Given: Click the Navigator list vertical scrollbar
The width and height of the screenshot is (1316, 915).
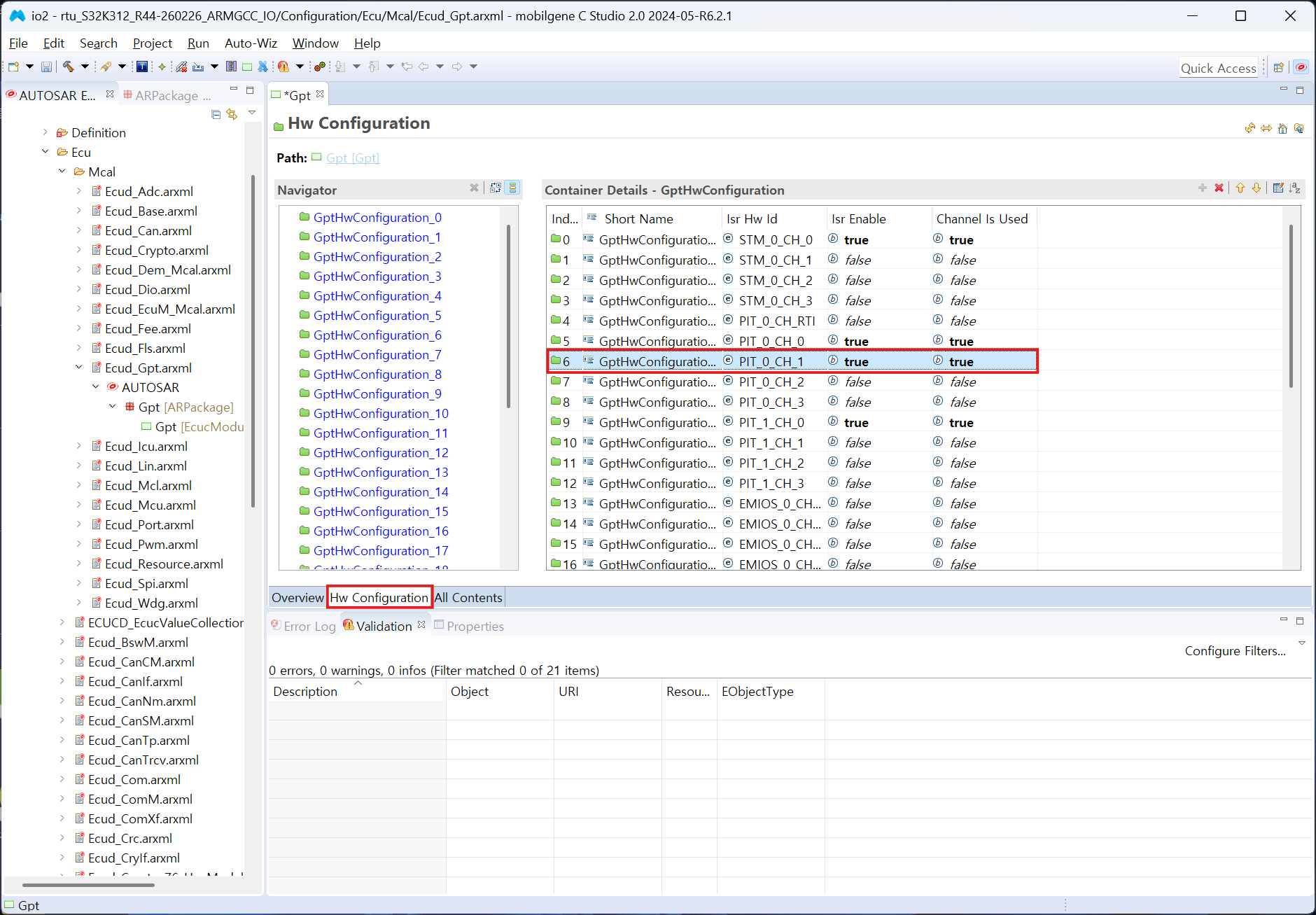Looking at the screenshot, I should coord(508,315).
